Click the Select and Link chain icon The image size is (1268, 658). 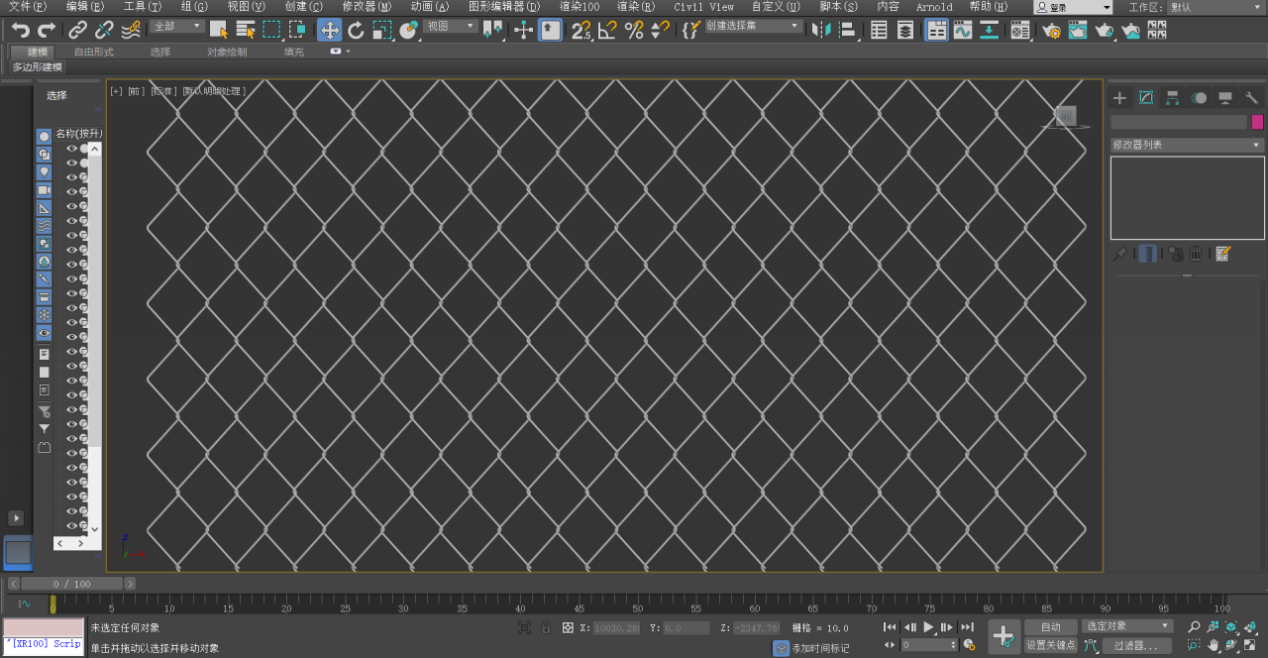pyautogui.click(x=77, y=30)
